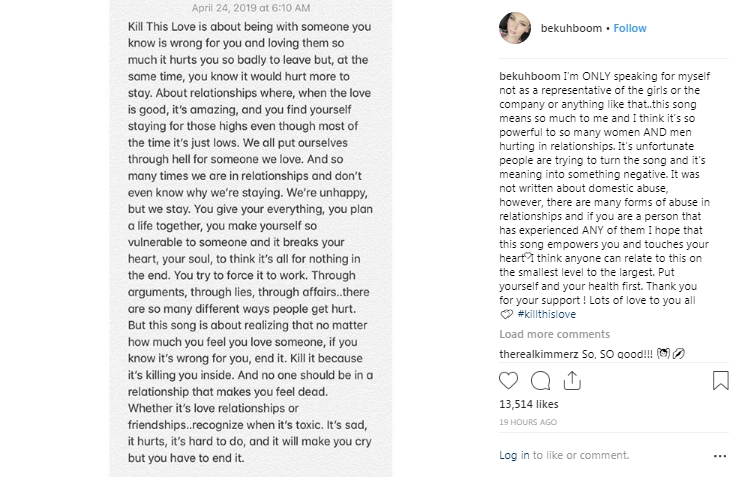Click the 'to like or comment' field

[x=581, y=455]
